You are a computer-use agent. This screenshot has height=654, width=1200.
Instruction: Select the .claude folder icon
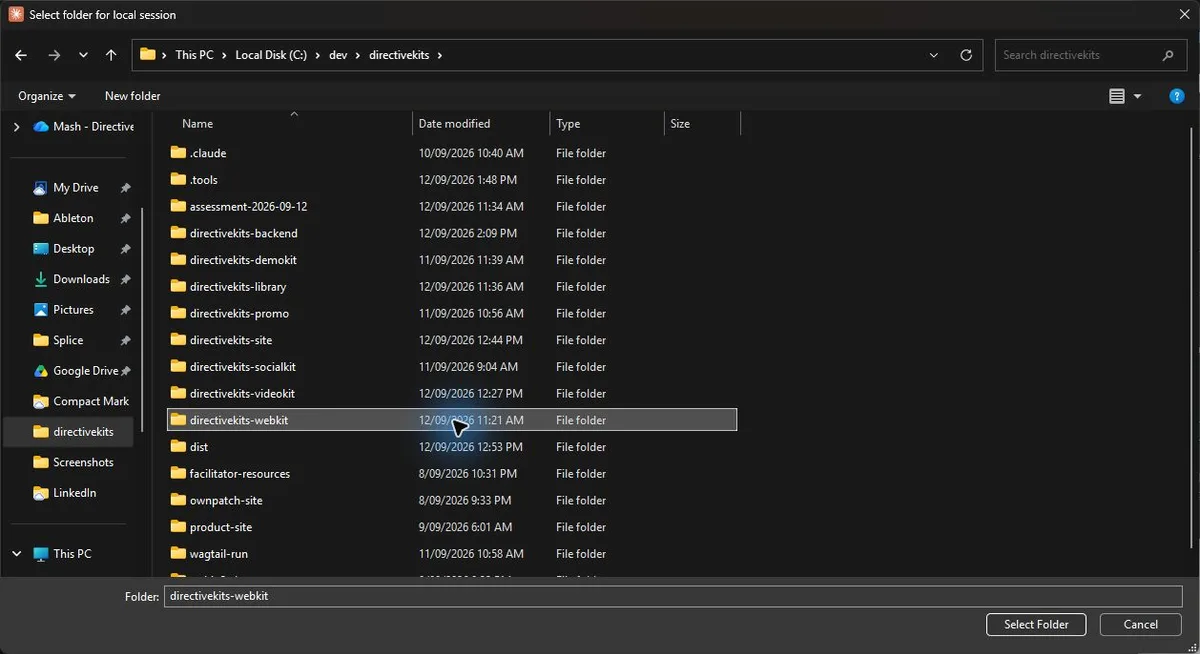[x=179, y=153]
